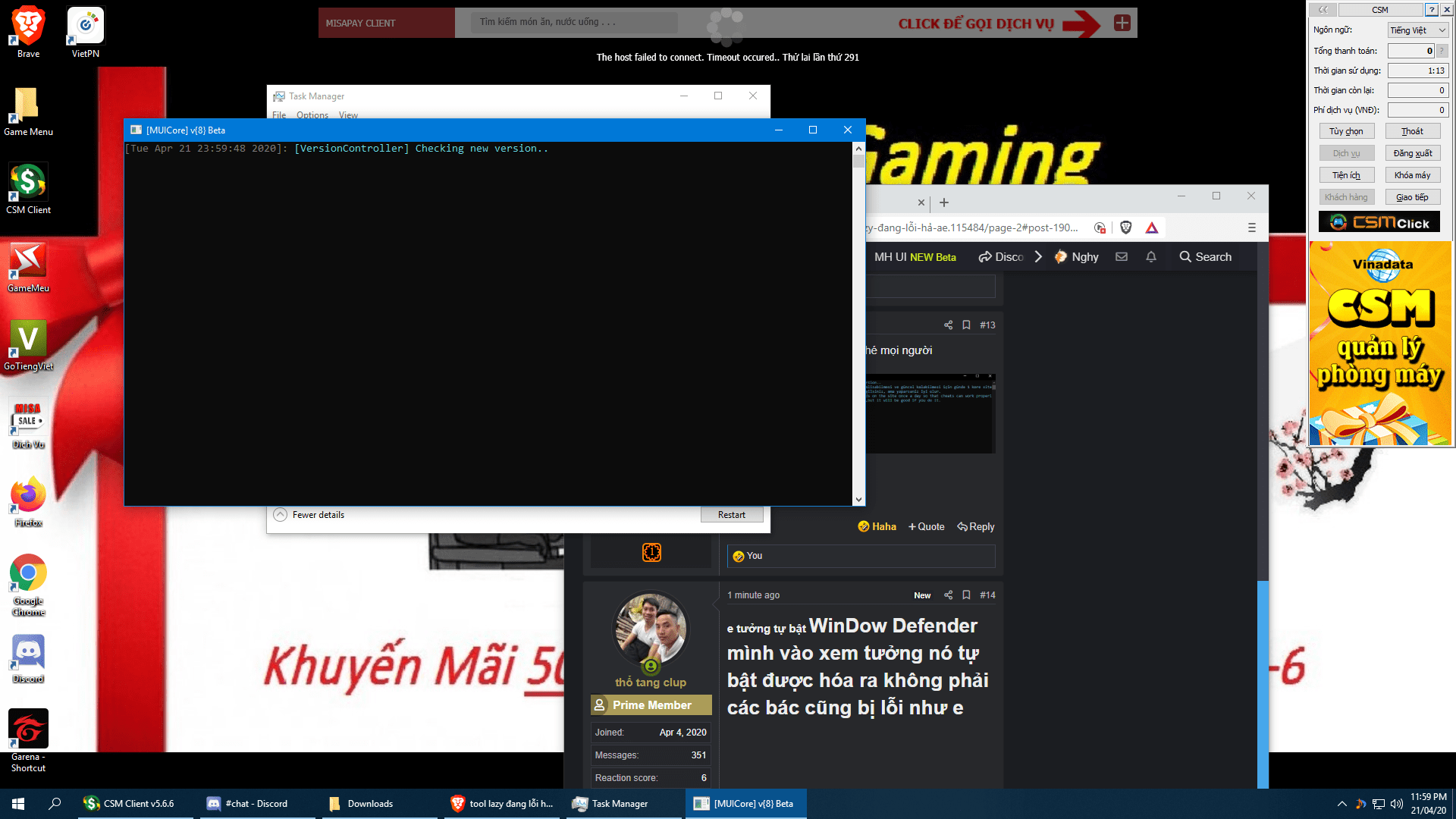
Task: Open the browser hamburger menu
Action: click(1252, 227)
